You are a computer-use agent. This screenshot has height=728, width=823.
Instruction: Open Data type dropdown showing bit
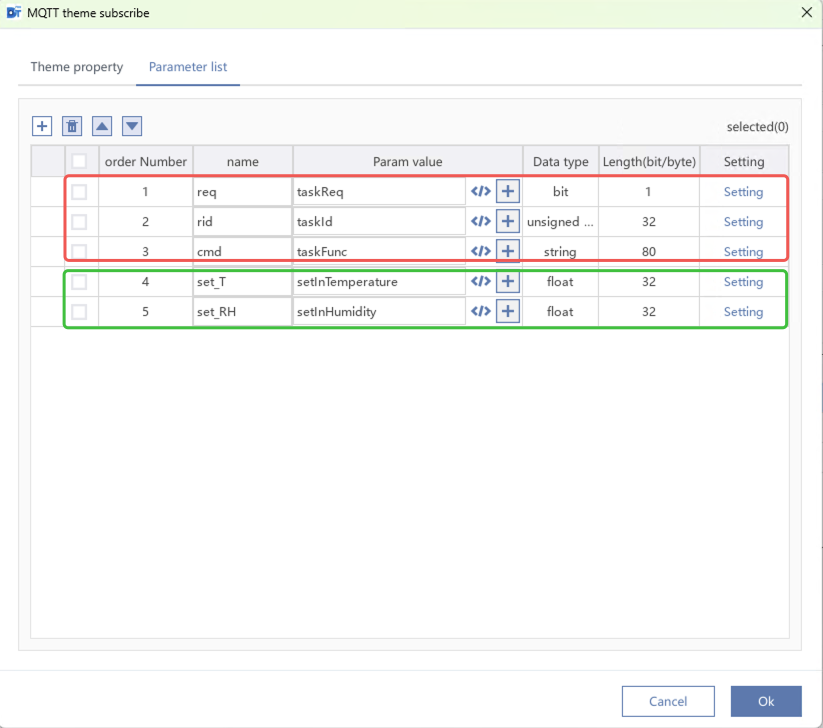[560, 192]
